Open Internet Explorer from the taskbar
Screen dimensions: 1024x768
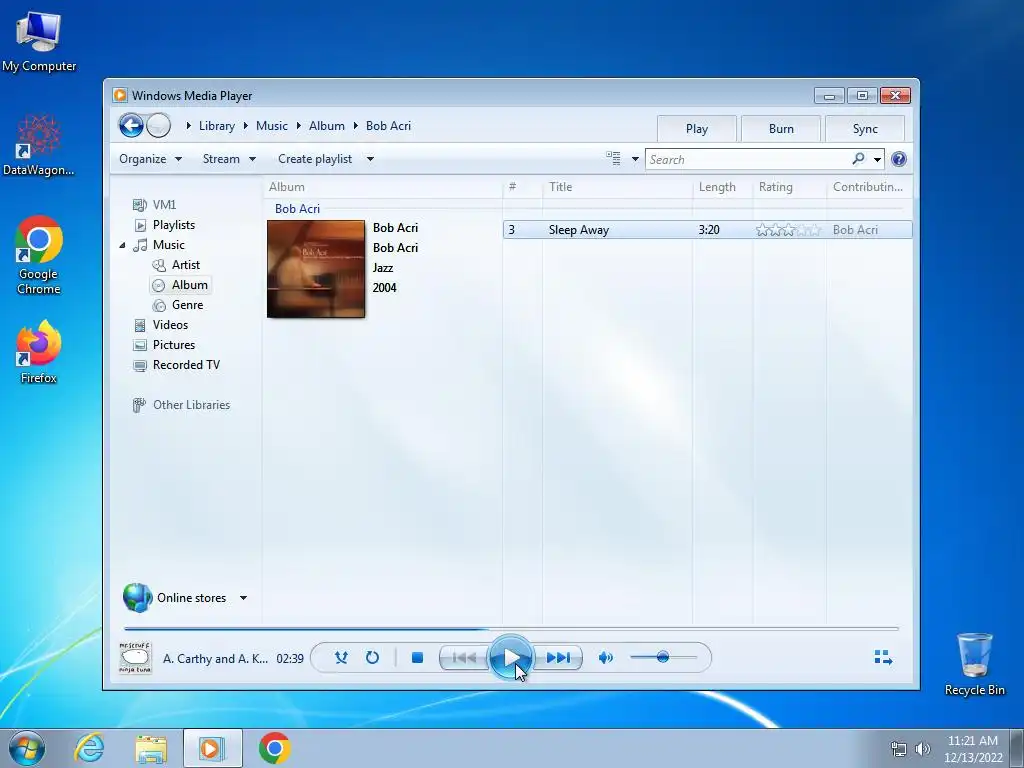(x=89, y=748)
